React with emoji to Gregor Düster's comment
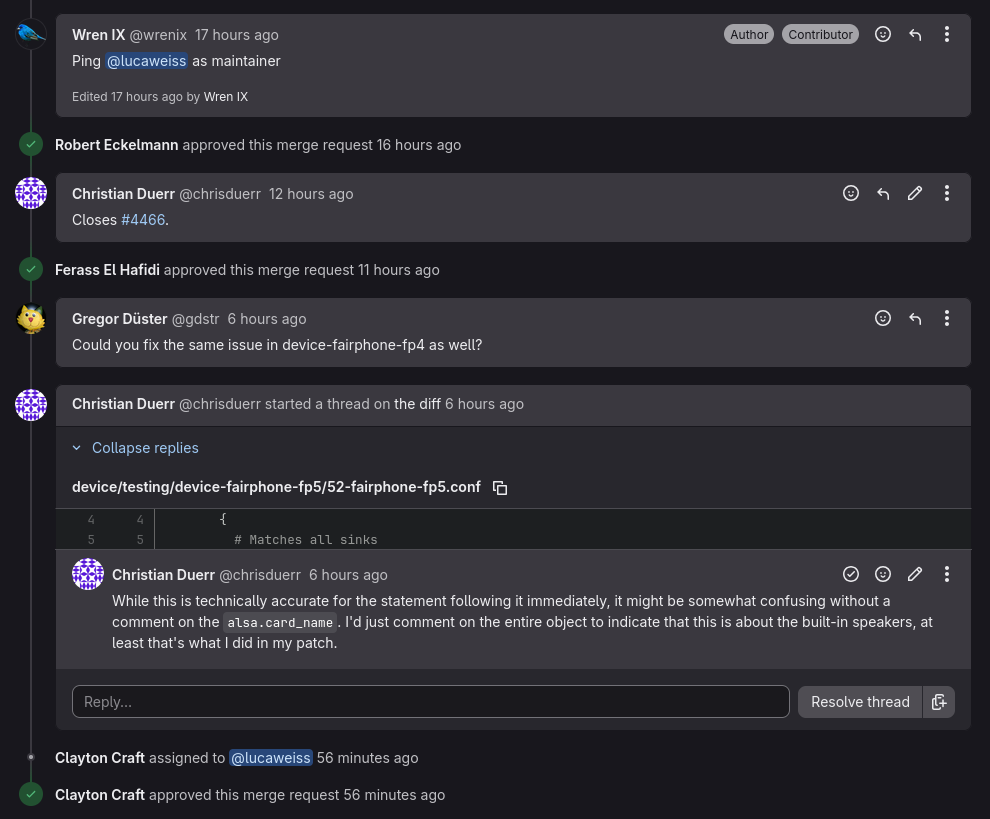 tap(883, 318)
